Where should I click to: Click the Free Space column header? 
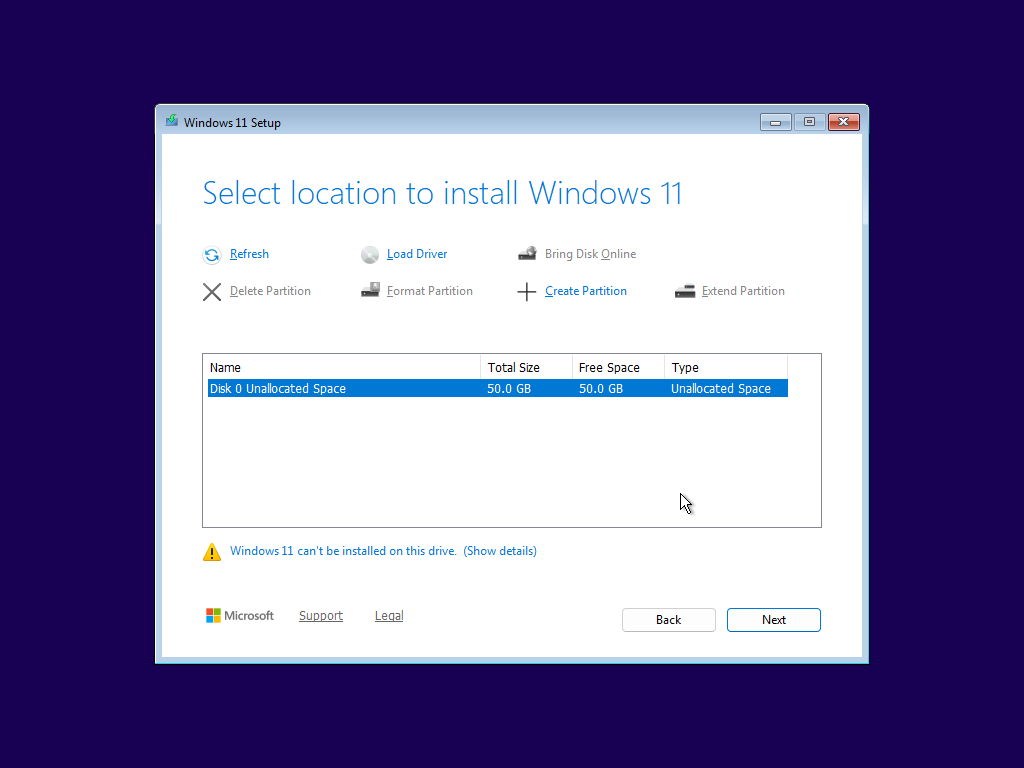617,367
